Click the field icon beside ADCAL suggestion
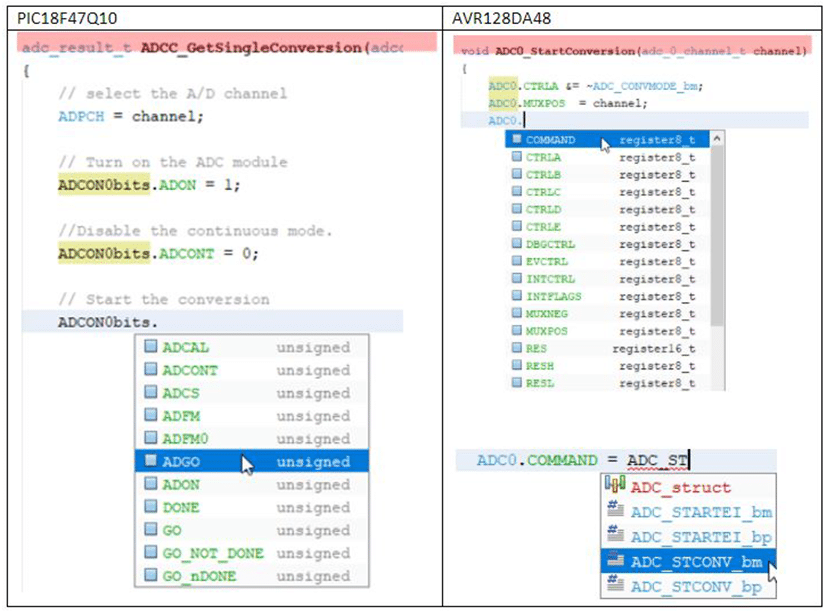Screen dimensions: 830x616 click(150, 347)
